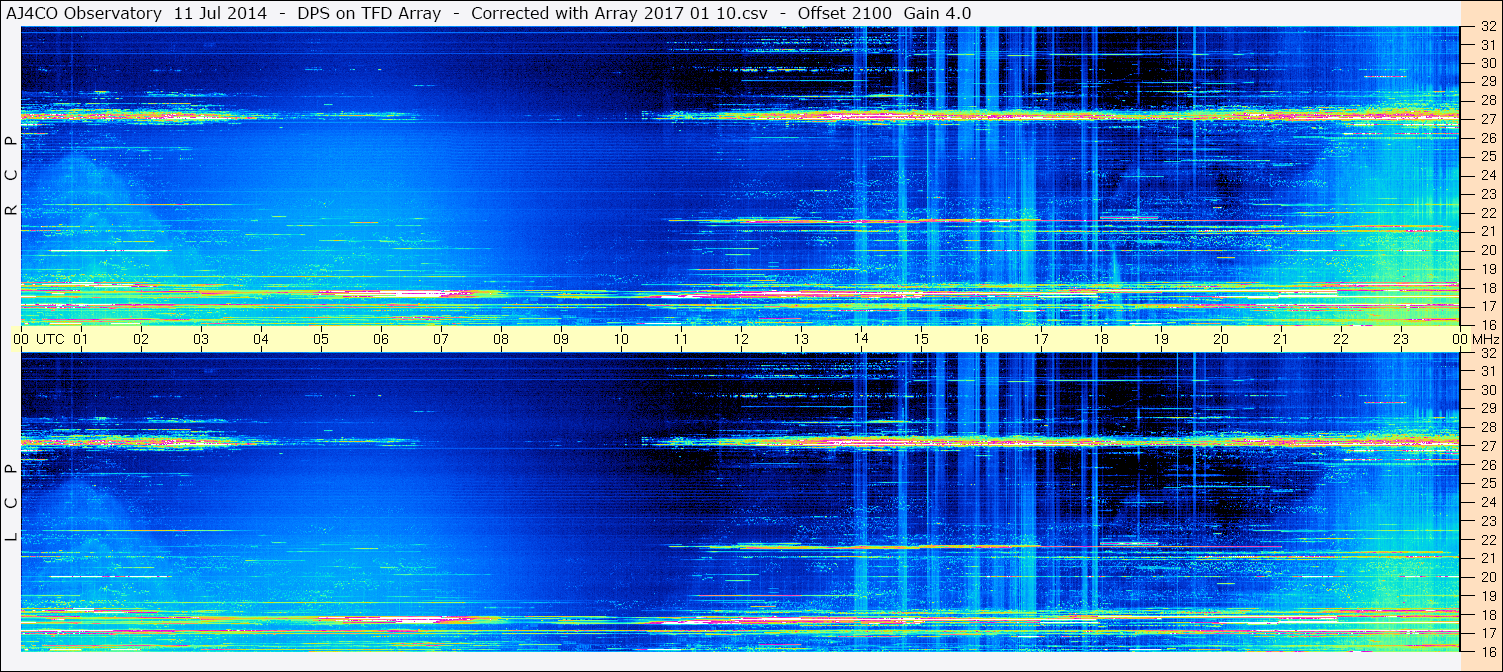Screen dimensions: 1503x672
Task: Click the 19 hour mark on UTC axis
Action: pyautogui.click(x=1161, y=339)
